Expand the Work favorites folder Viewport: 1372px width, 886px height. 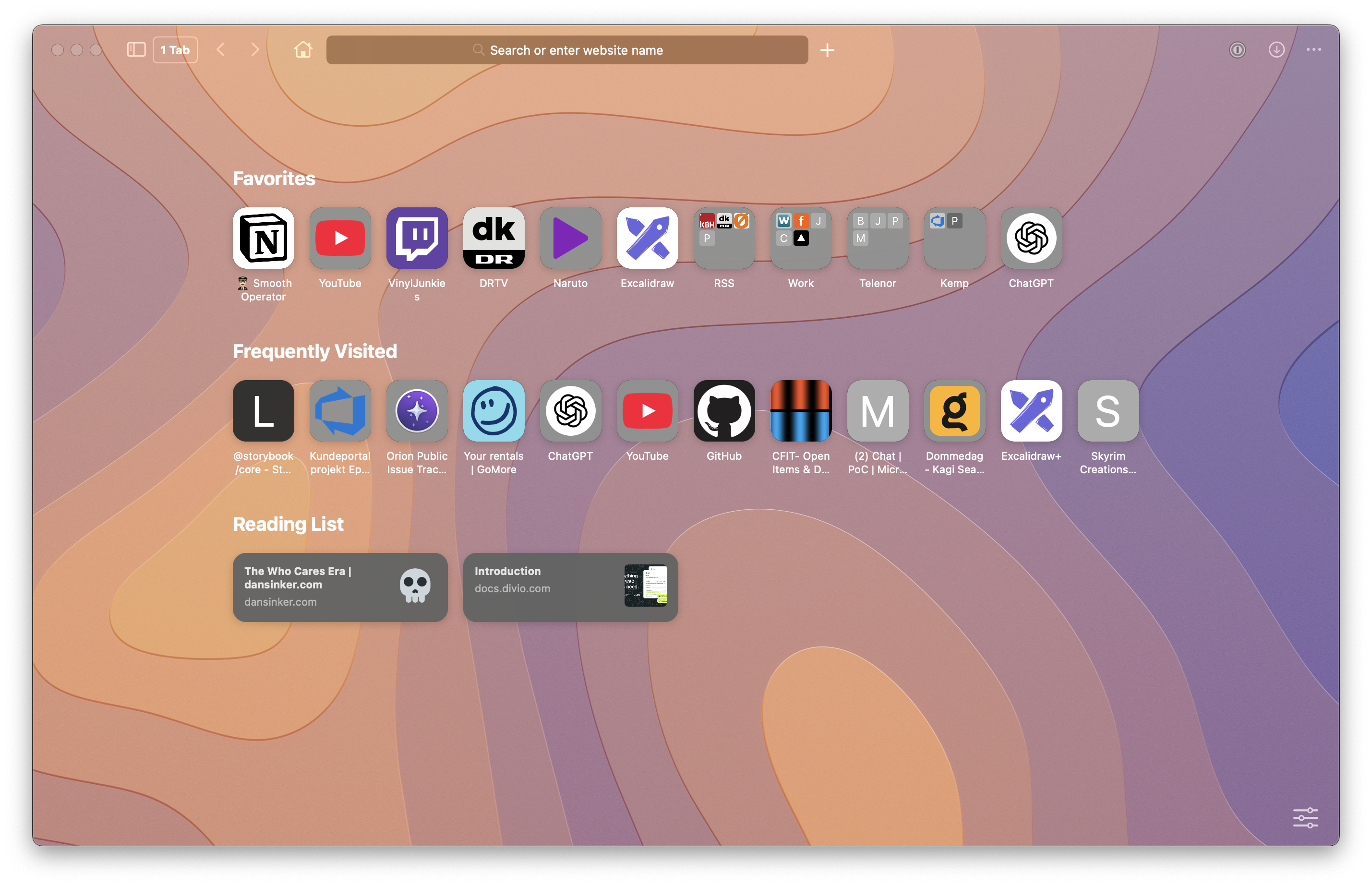800,238
